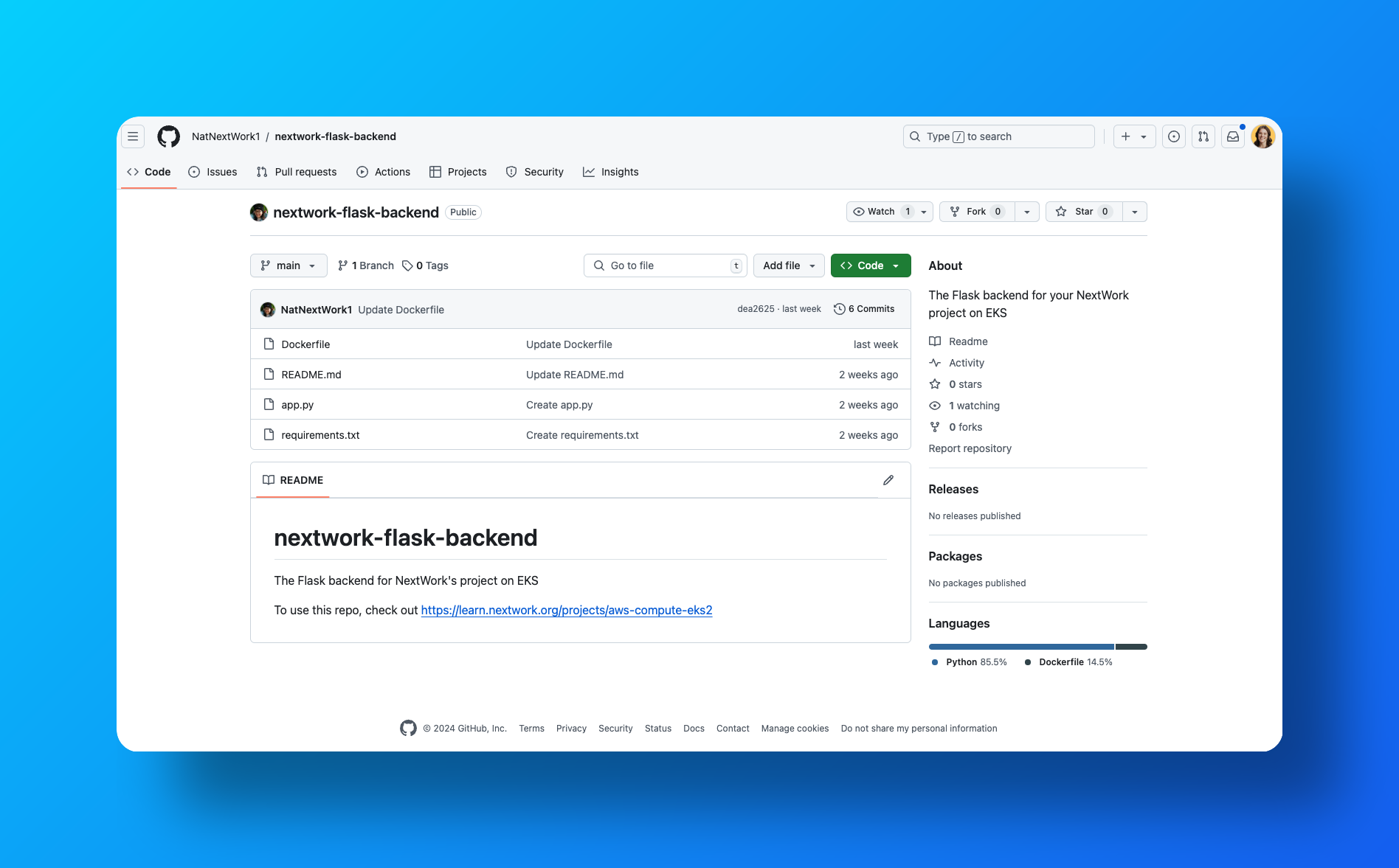Click the branch icon next to 1 Branch
The image size is (1399, 868).
(342, 265)
